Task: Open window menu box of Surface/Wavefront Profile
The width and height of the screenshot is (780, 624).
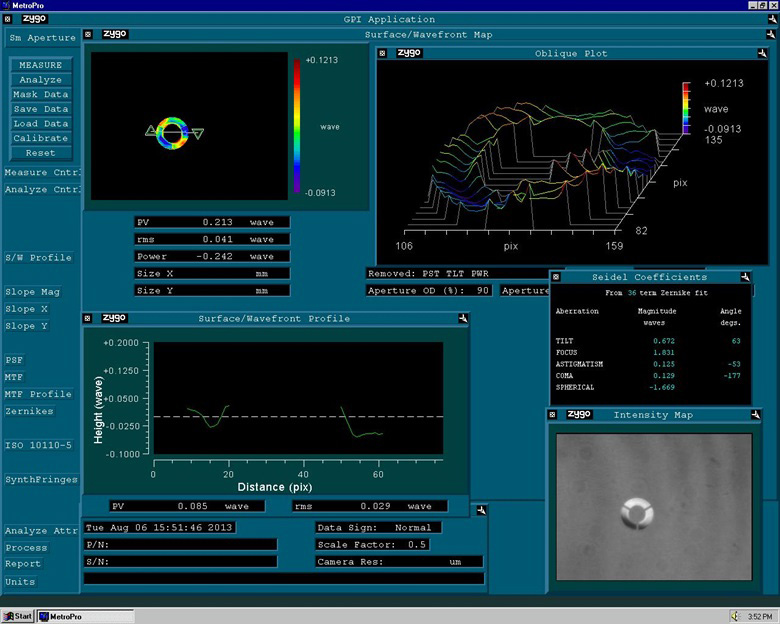Action: (x=88, y=318)
